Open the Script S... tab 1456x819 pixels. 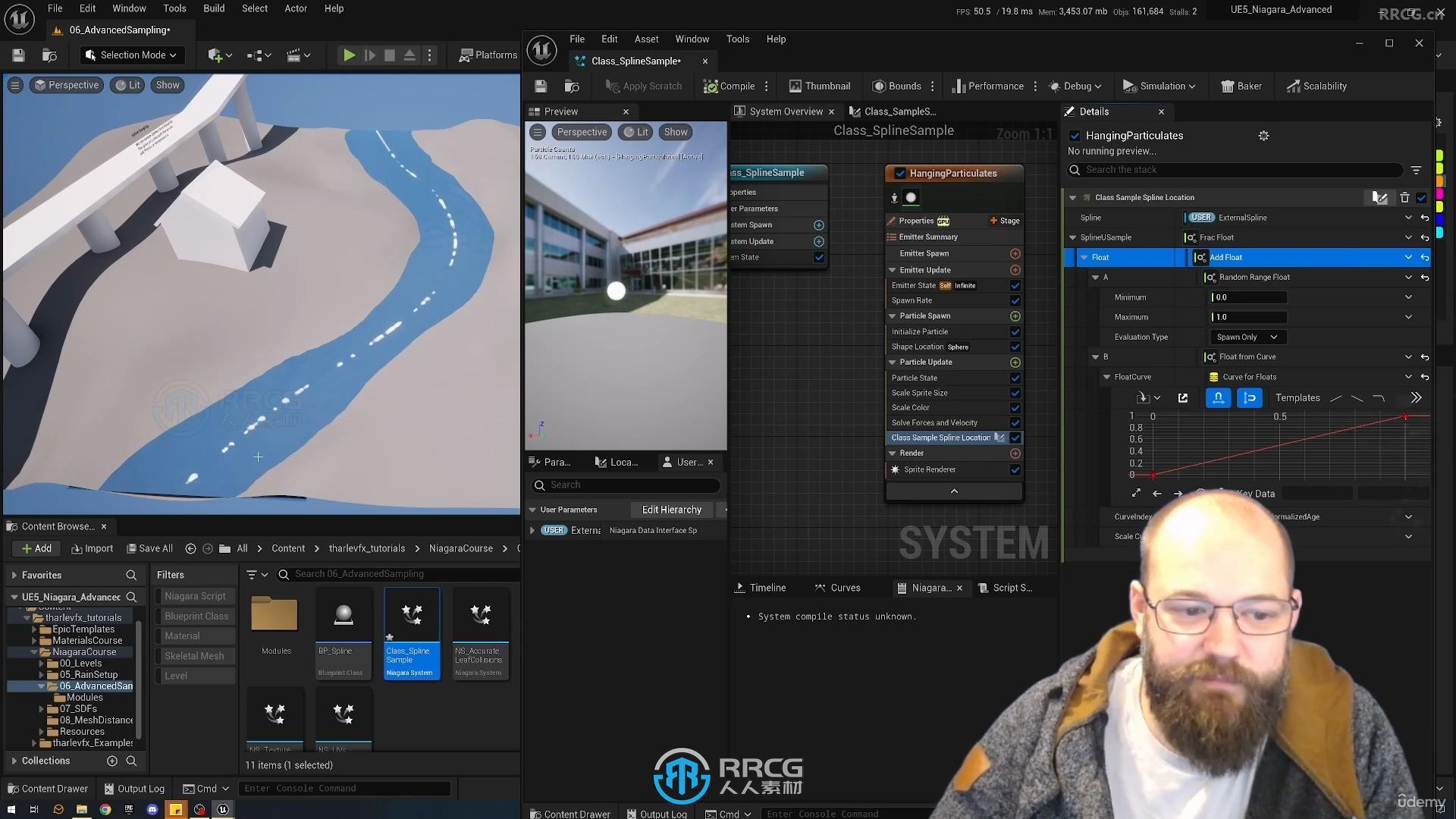[x=1006, y=588]
